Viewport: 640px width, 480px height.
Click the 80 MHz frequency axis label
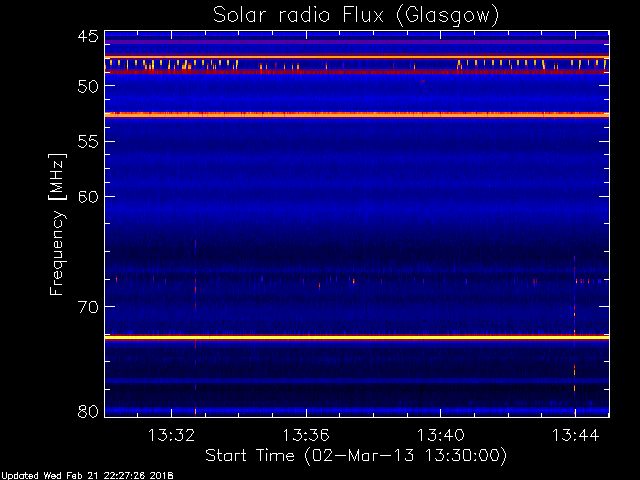click(x=88, y=411)
